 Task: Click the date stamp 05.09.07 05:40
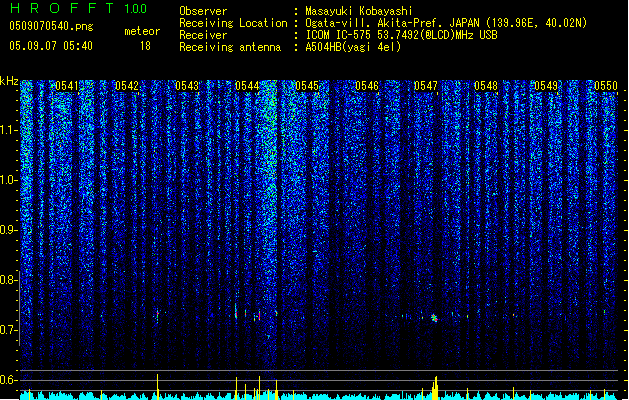click(51, 46)
